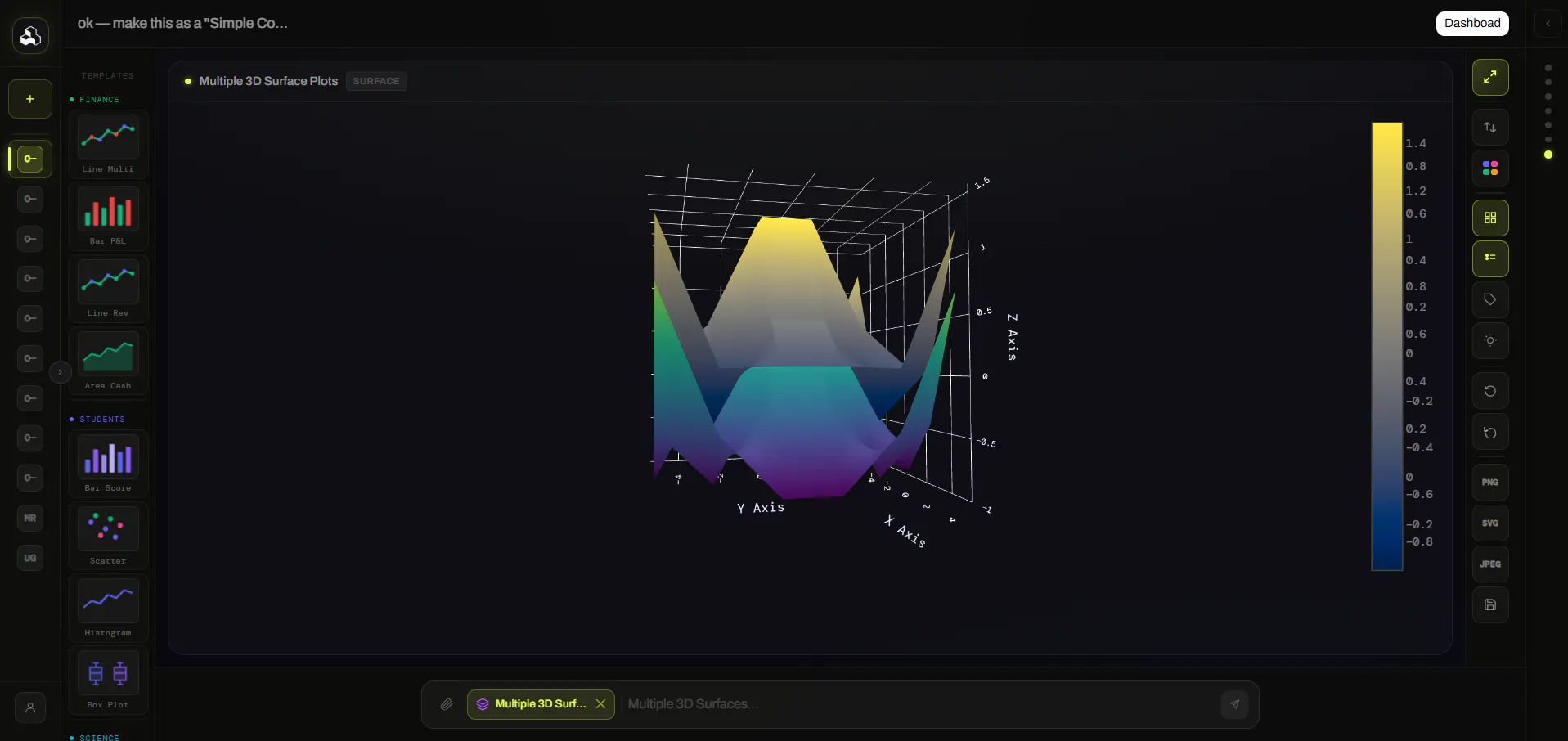Click the Z Axis label
Viewport: 1568px width, 741px height.
pos(1013,337)
